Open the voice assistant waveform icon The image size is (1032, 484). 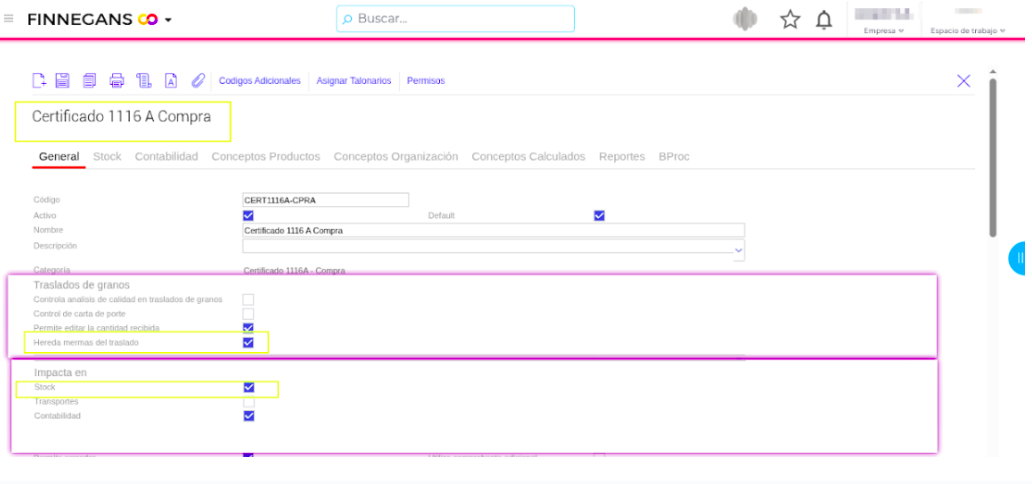[x=746, y=19]
